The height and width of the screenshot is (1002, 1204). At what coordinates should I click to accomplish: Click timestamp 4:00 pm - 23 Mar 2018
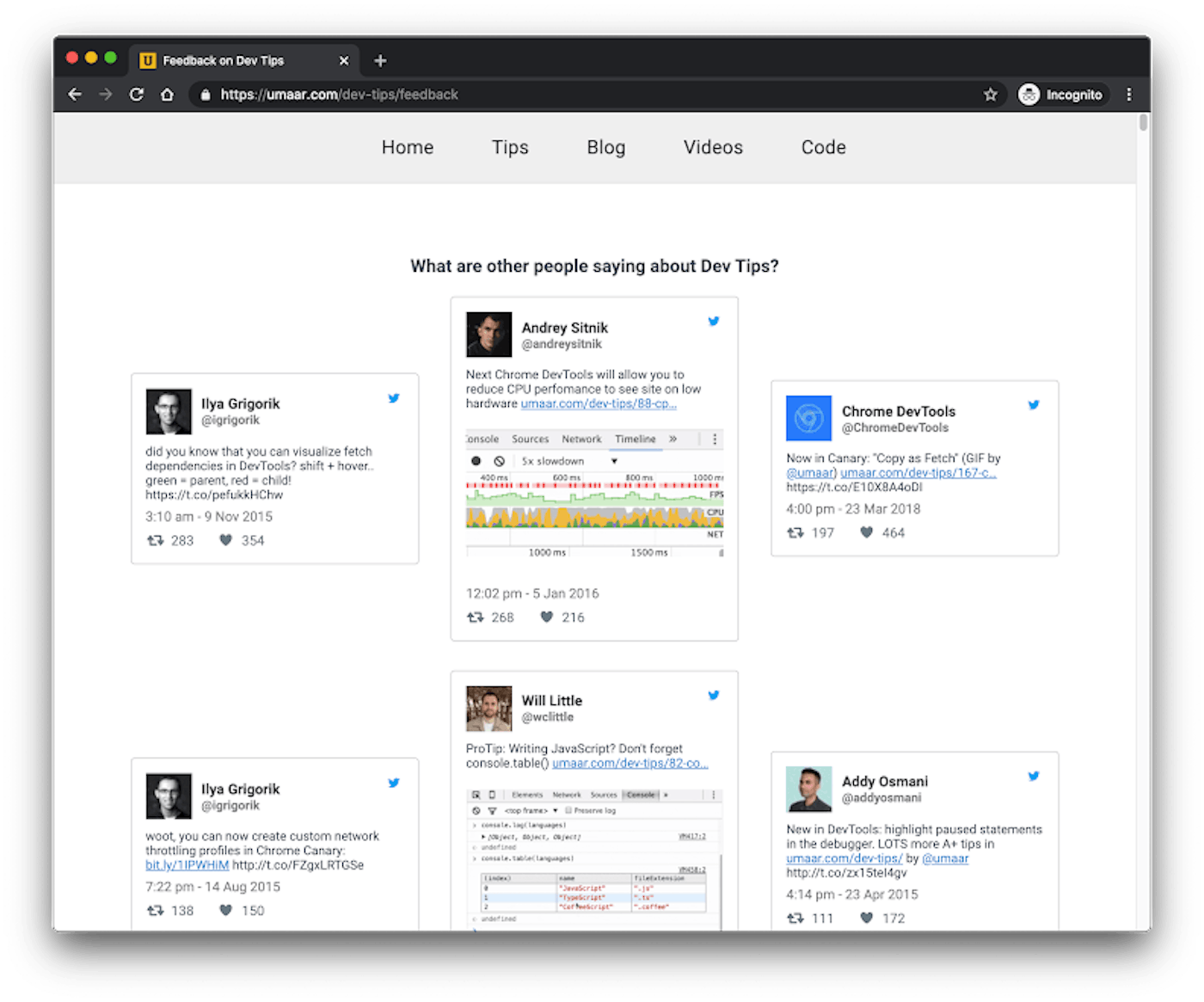tap(853, 508)
